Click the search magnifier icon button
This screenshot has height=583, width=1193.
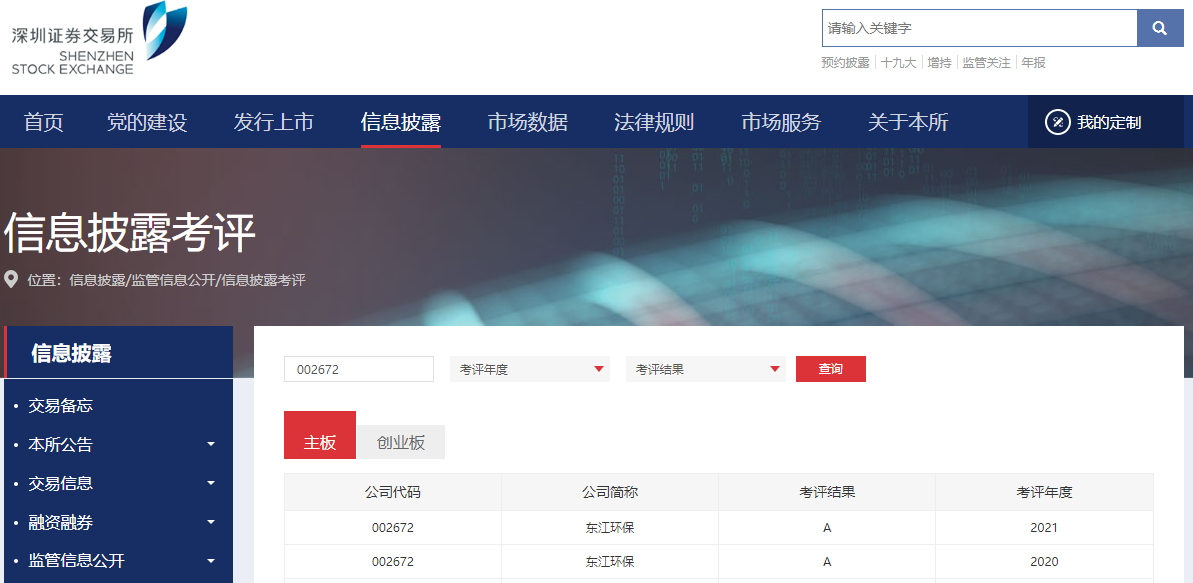1160,28
